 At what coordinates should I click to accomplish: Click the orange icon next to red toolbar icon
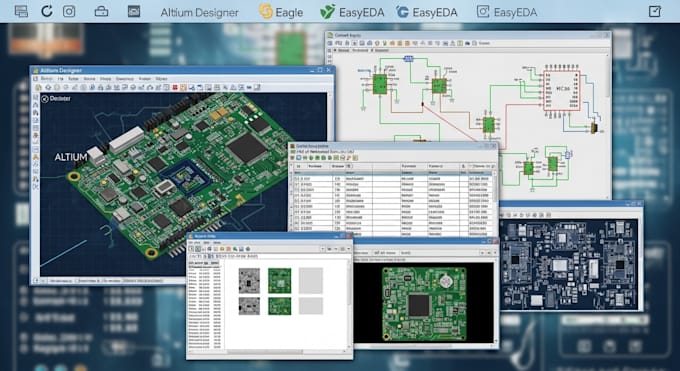pyautogui.click(x=183, y=87)
